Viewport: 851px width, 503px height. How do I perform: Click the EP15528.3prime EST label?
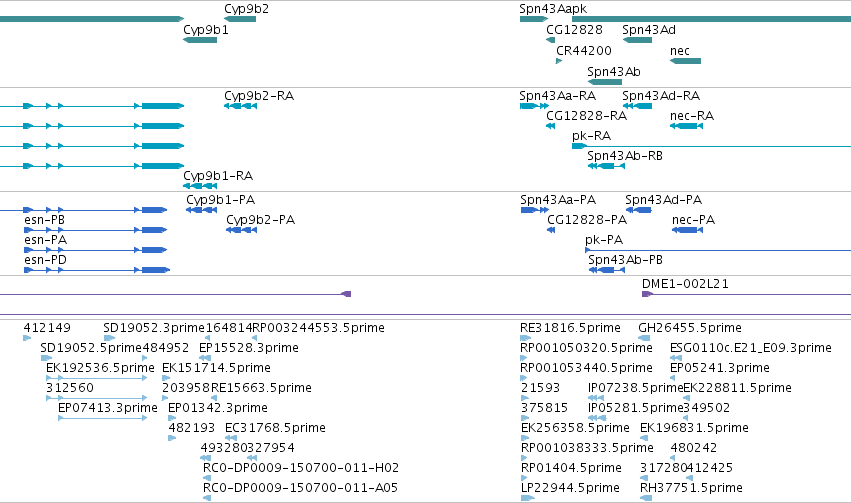coord(249,348)
